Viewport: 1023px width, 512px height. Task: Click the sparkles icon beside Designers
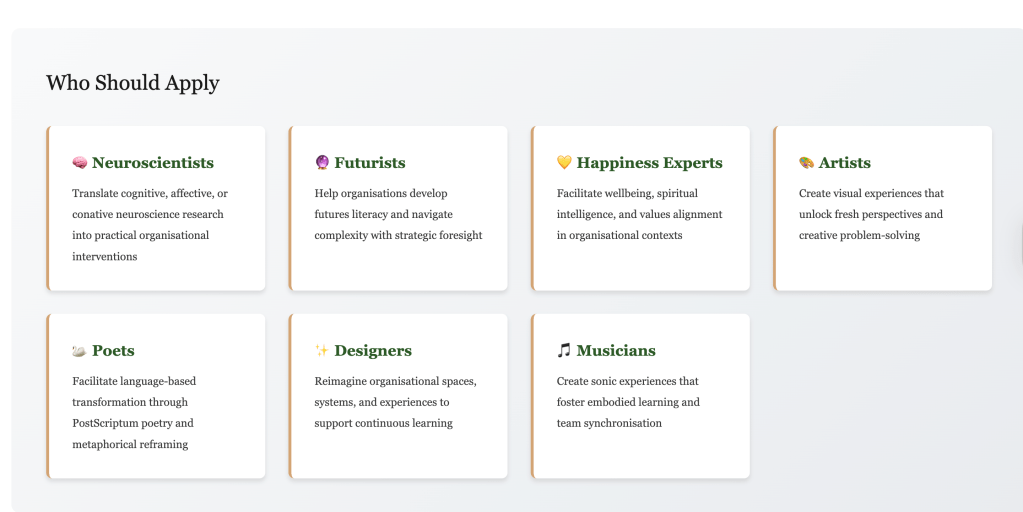(322, 351)
